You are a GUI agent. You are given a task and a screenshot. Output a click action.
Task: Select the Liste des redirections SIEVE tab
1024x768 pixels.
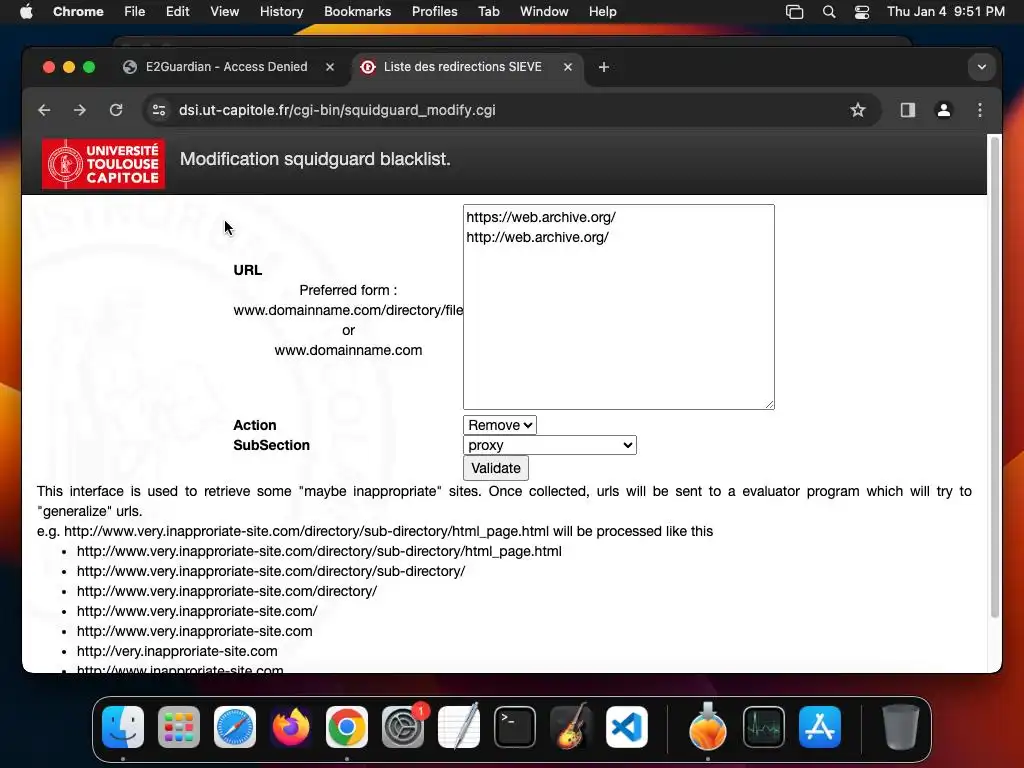click(x=462, y=67)
